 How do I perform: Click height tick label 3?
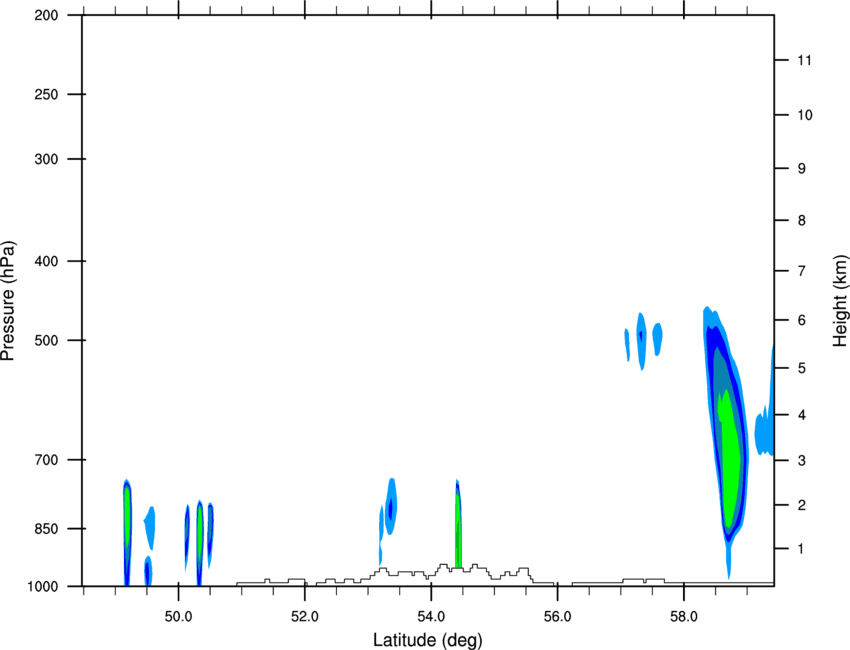802,460
